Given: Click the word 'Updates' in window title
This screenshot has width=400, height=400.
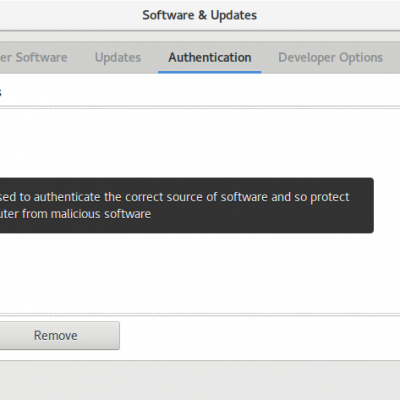Looking at the screenshot, I should [234, 15].
